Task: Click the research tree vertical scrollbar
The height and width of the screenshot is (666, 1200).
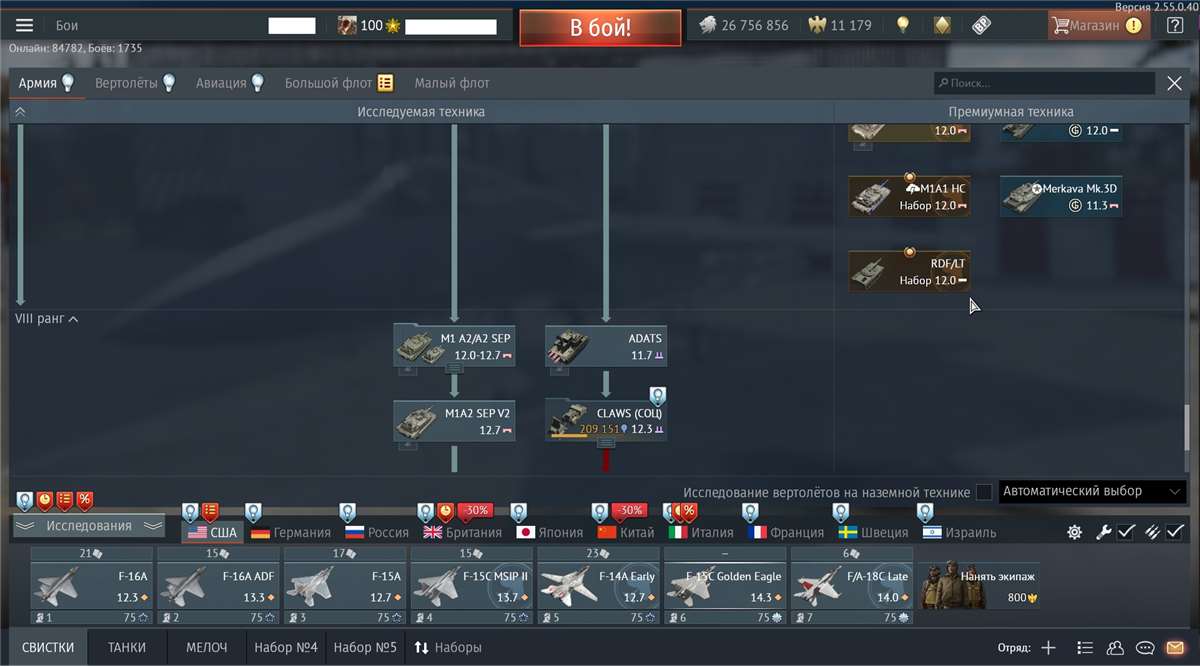Action: click(x=1188, y=430)
